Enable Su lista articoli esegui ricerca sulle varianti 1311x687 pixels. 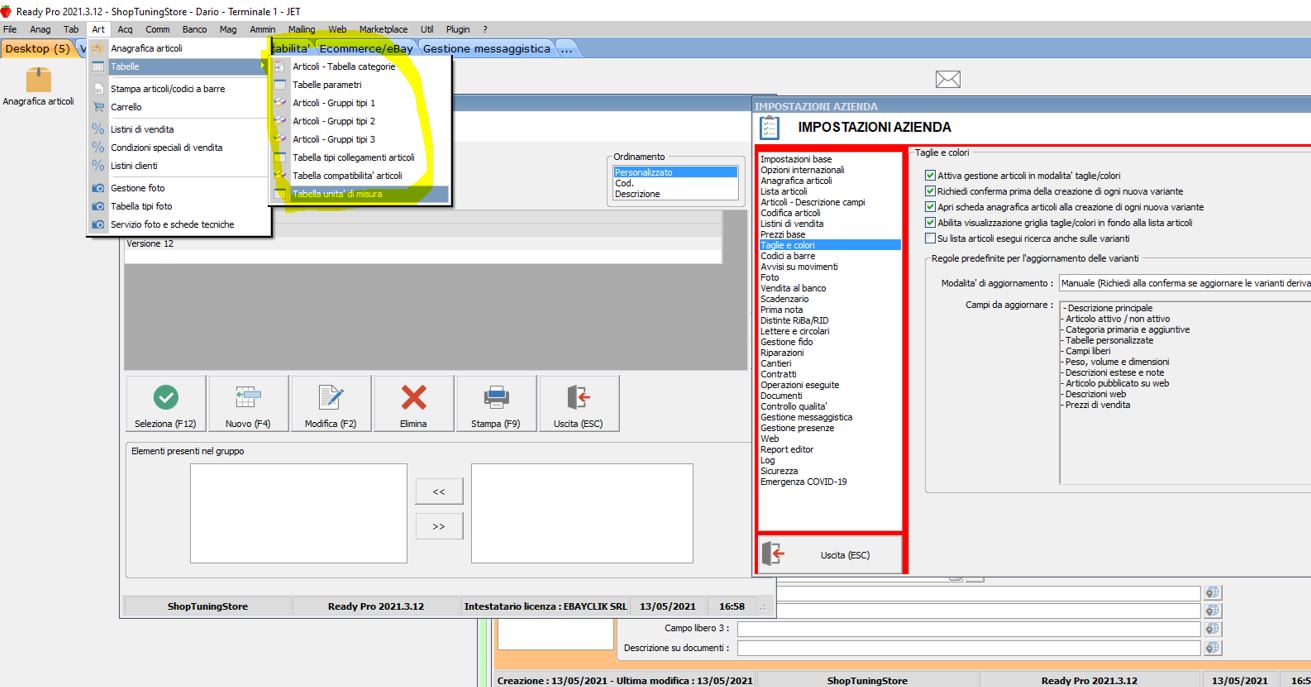pyautogui.click(x=930, y=239)
